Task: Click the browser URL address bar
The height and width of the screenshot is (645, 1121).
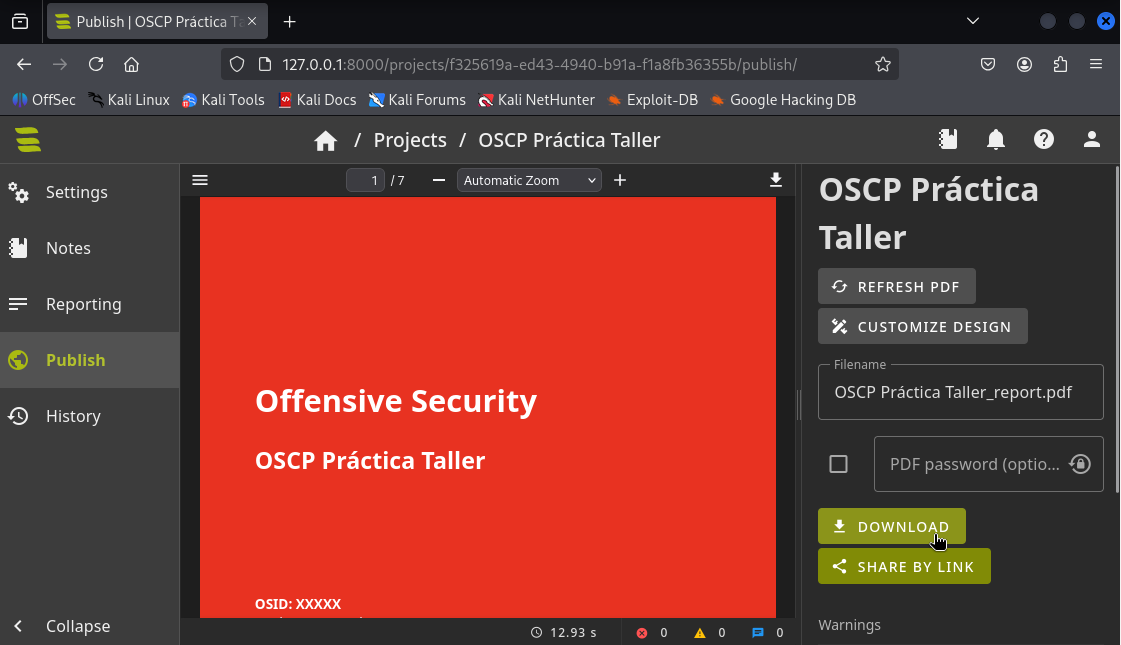Action: pos(558,64)
